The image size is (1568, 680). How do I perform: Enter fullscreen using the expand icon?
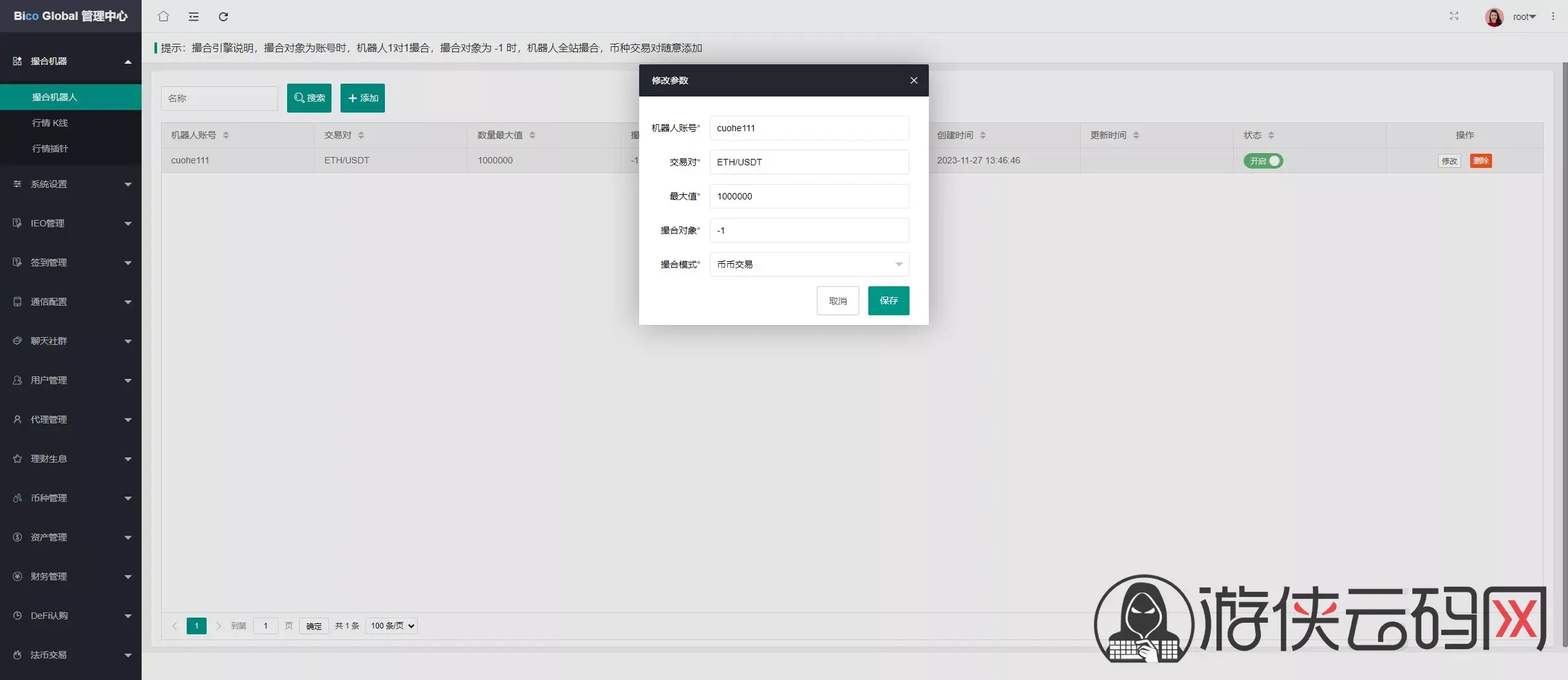pos(1453,16)
